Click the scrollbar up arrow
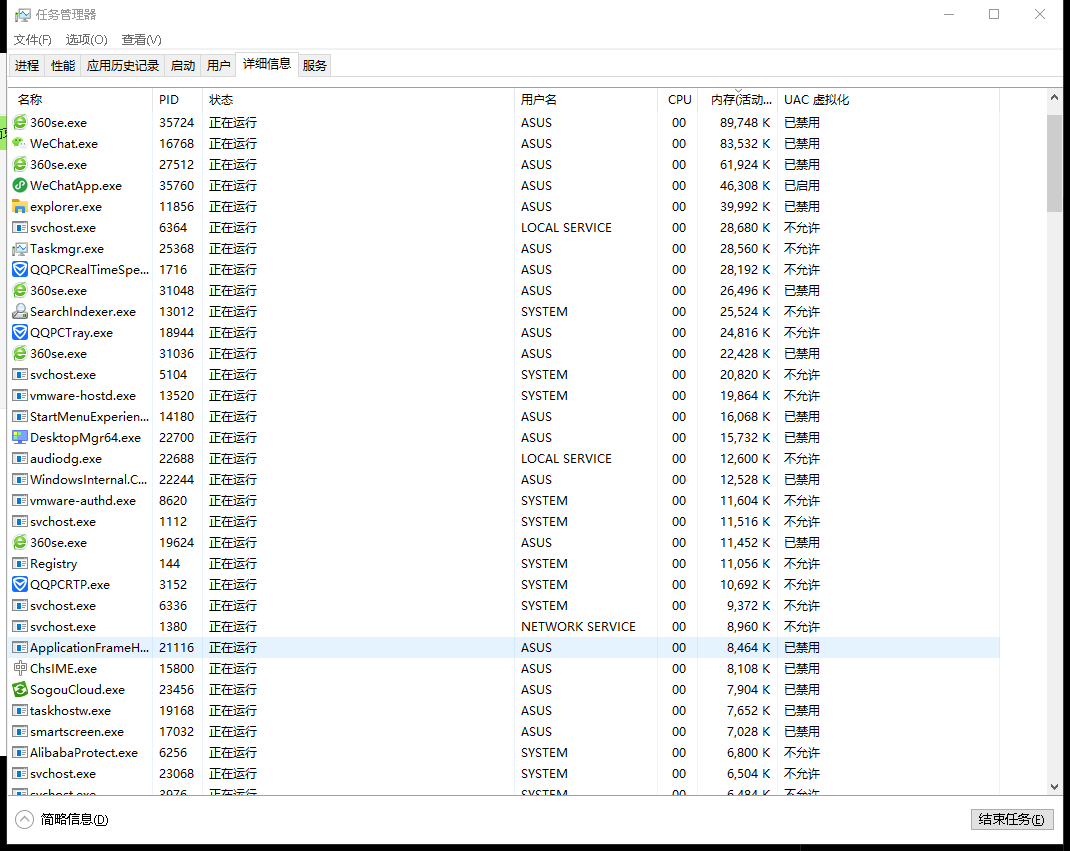 [x=1054, y=98]
